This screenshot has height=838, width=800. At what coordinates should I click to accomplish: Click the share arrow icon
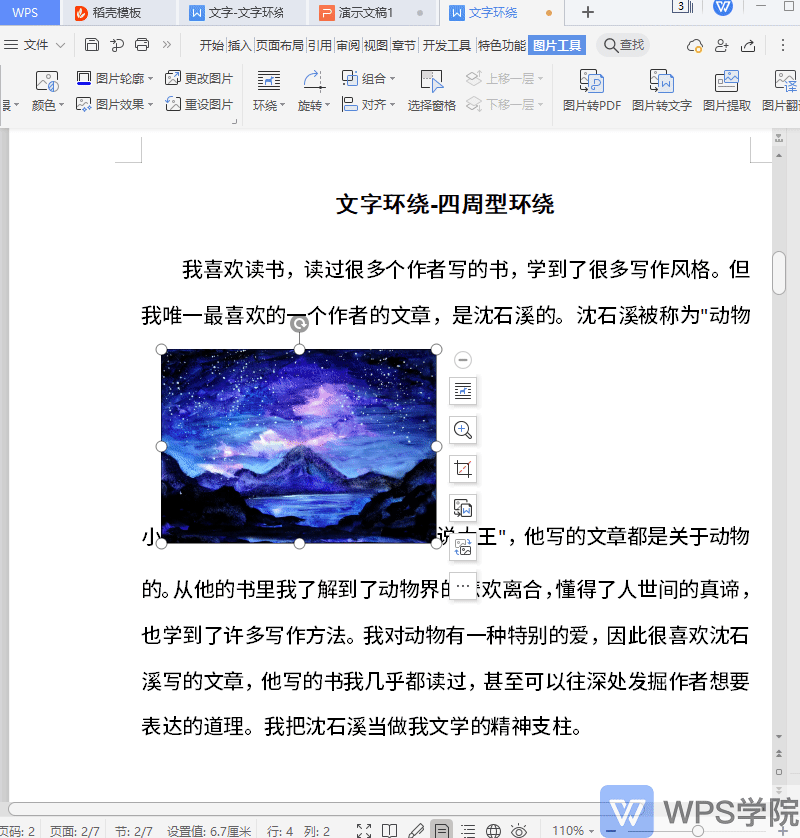[748, 46]
